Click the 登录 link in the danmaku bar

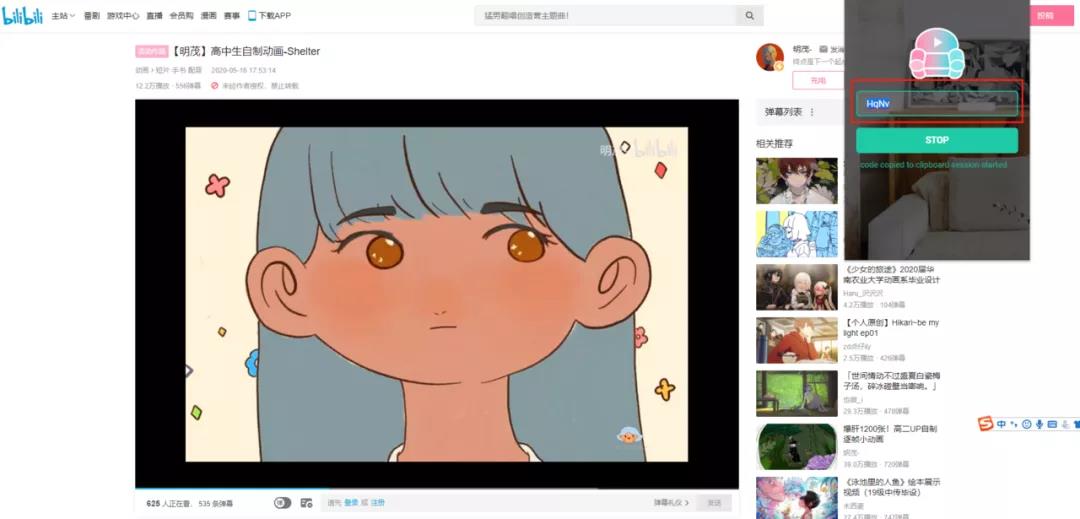pyautogui.click(x=351, y=503)
